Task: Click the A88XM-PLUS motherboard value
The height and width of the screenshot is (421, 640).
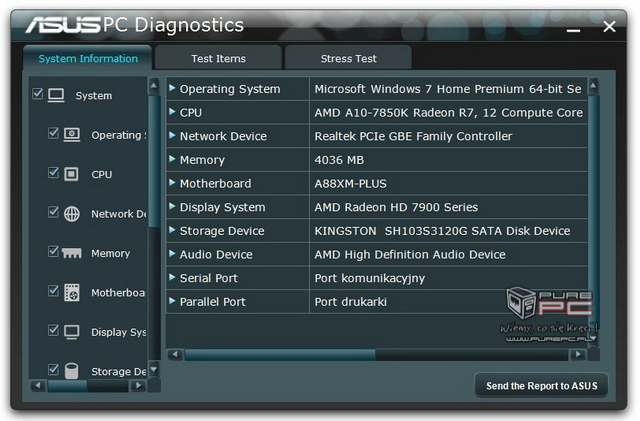Action: click(x=350, y=183)
